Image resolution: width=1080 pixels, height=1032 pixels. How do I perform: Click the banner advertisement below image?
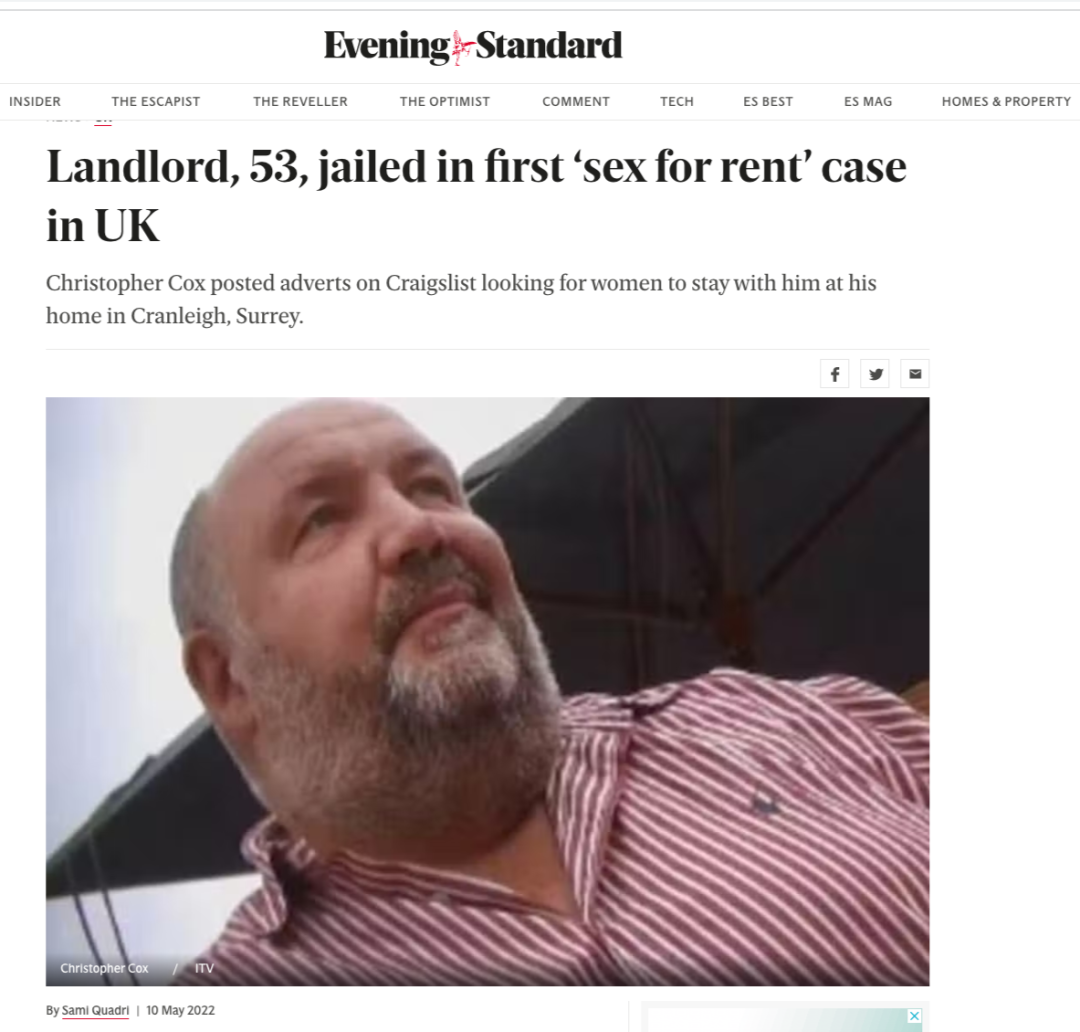tap(785, 1020)
